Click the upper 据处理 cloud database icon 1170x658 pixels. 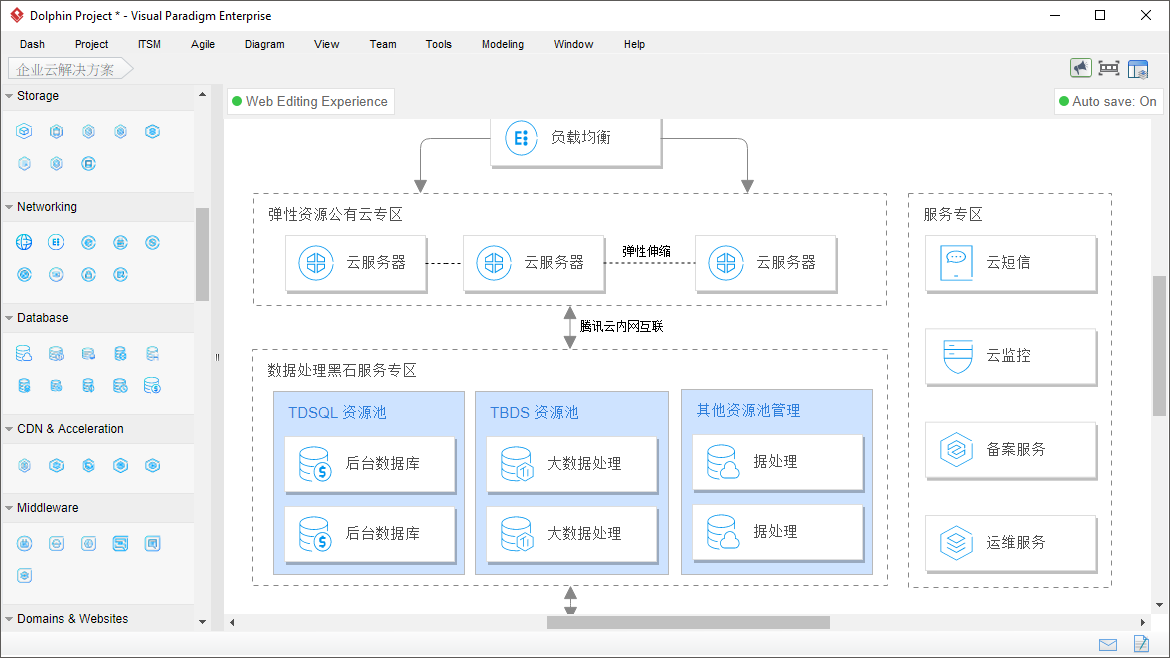[x=723, y=462]
